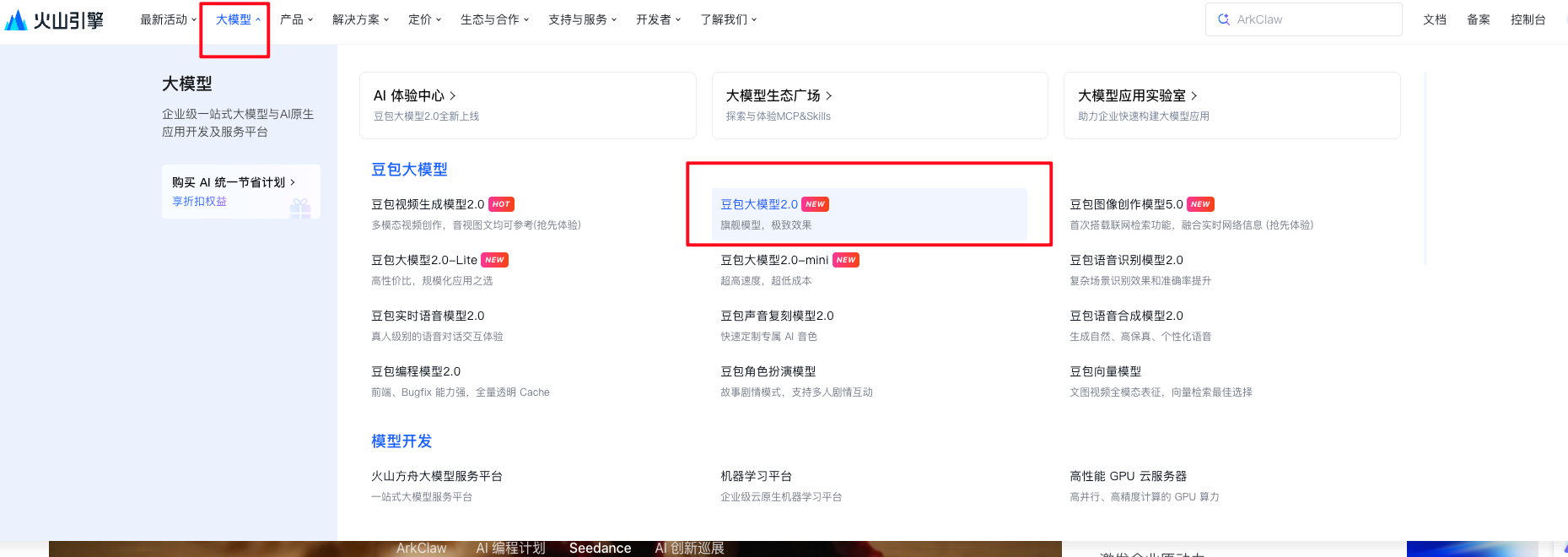Viewport: 1568px width, 557px height.
Task: Click the 享折扣权益 link
Action: (x=199, y=201)
